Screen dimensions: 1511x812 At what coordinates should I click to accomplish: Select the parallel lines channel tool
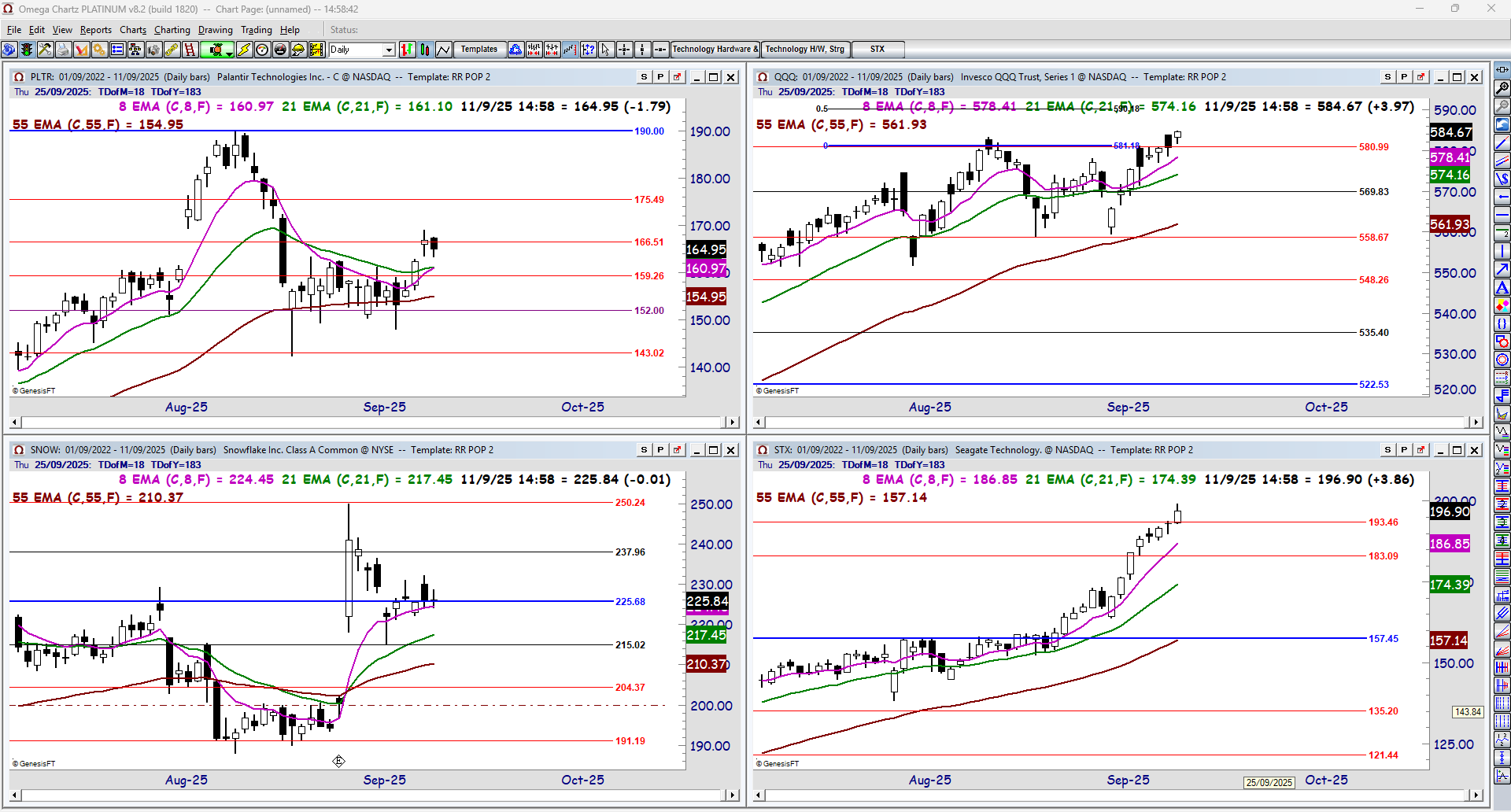pyautogui.click(x=1502, y=161)
